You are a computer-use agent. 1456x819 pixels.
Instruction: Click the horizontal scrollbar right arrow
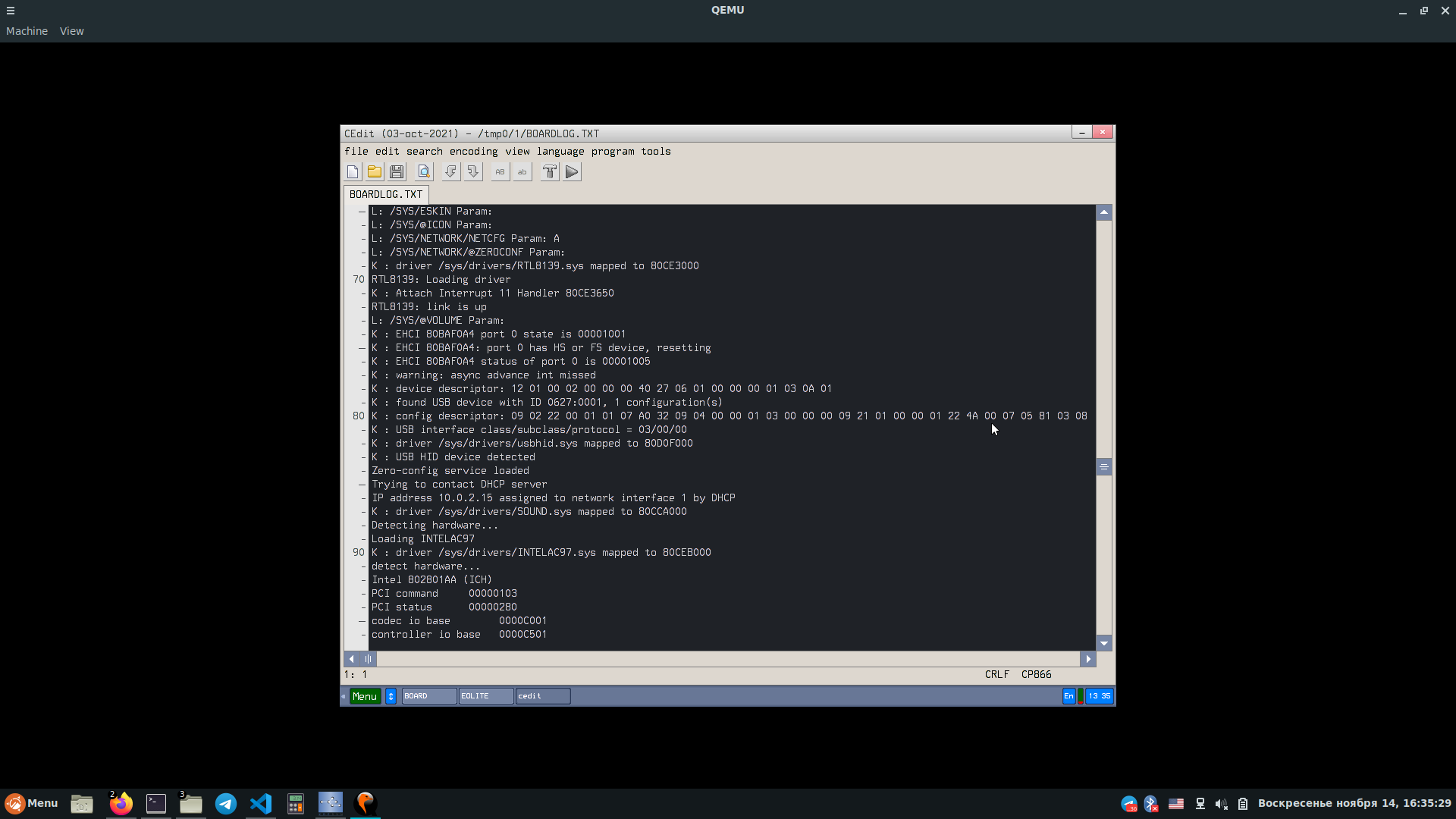pyautogui.click(x=1088, y=659)
